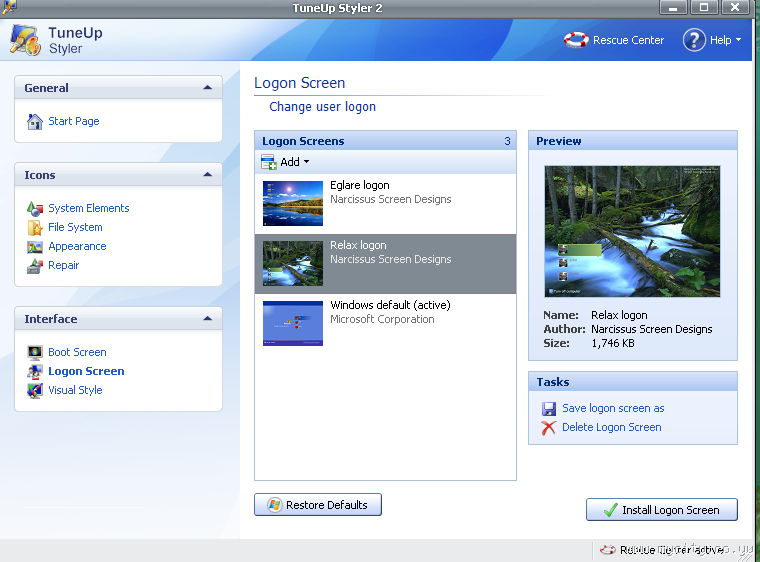Select the 'Eglare logon' entry text
760x562 pixels.
point(360,185)
